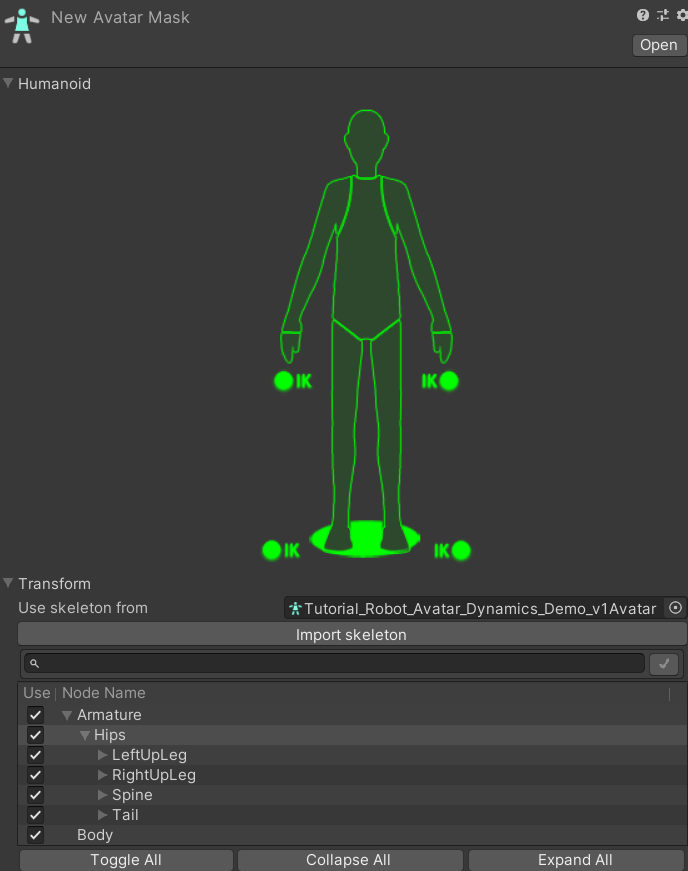Toggle the torso body part
Image resolution: width=688 pixels, height=871 pixels.
(366, 256)
